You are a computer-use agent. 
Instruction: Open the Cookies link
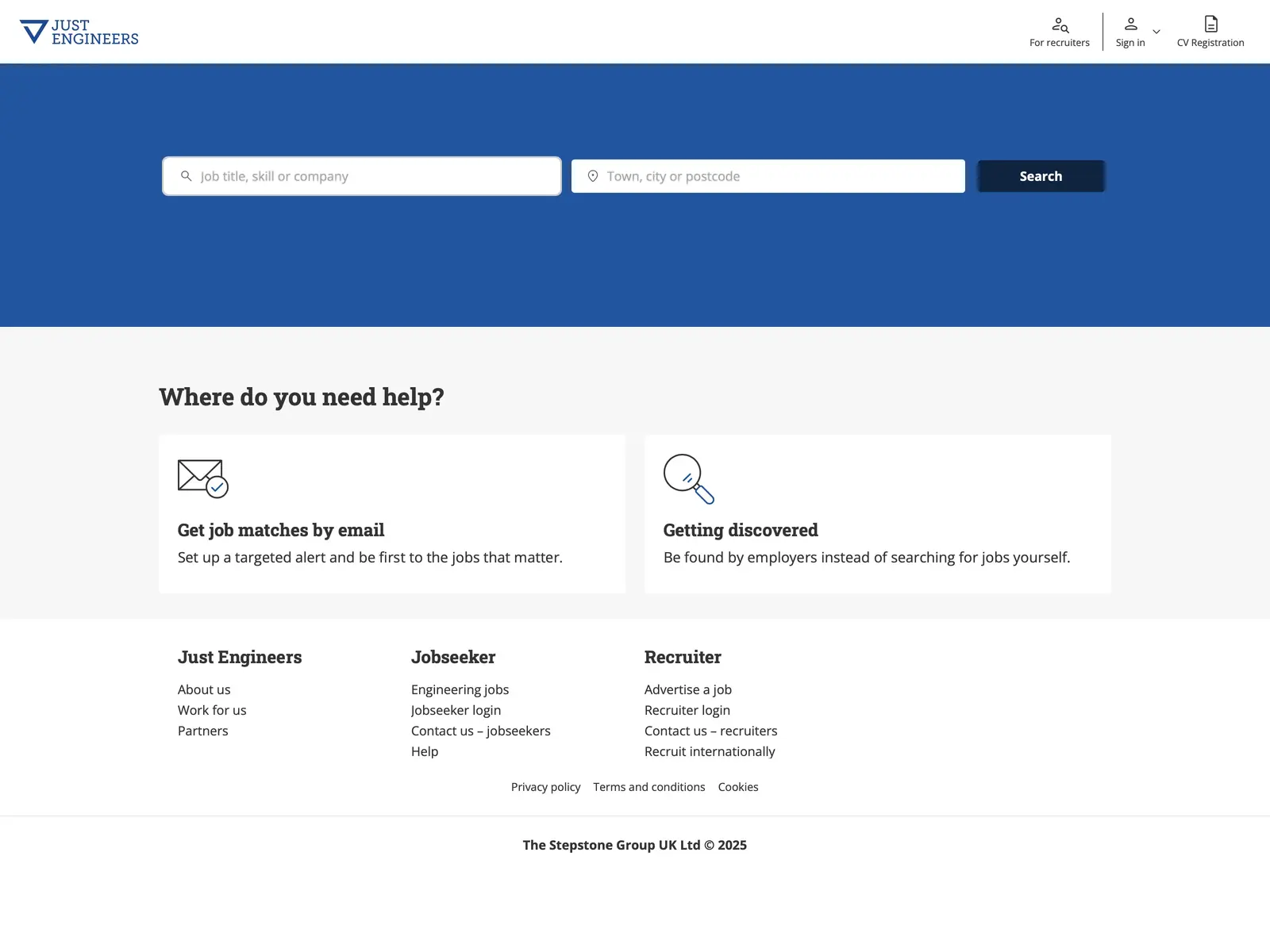tap(738, 787)
